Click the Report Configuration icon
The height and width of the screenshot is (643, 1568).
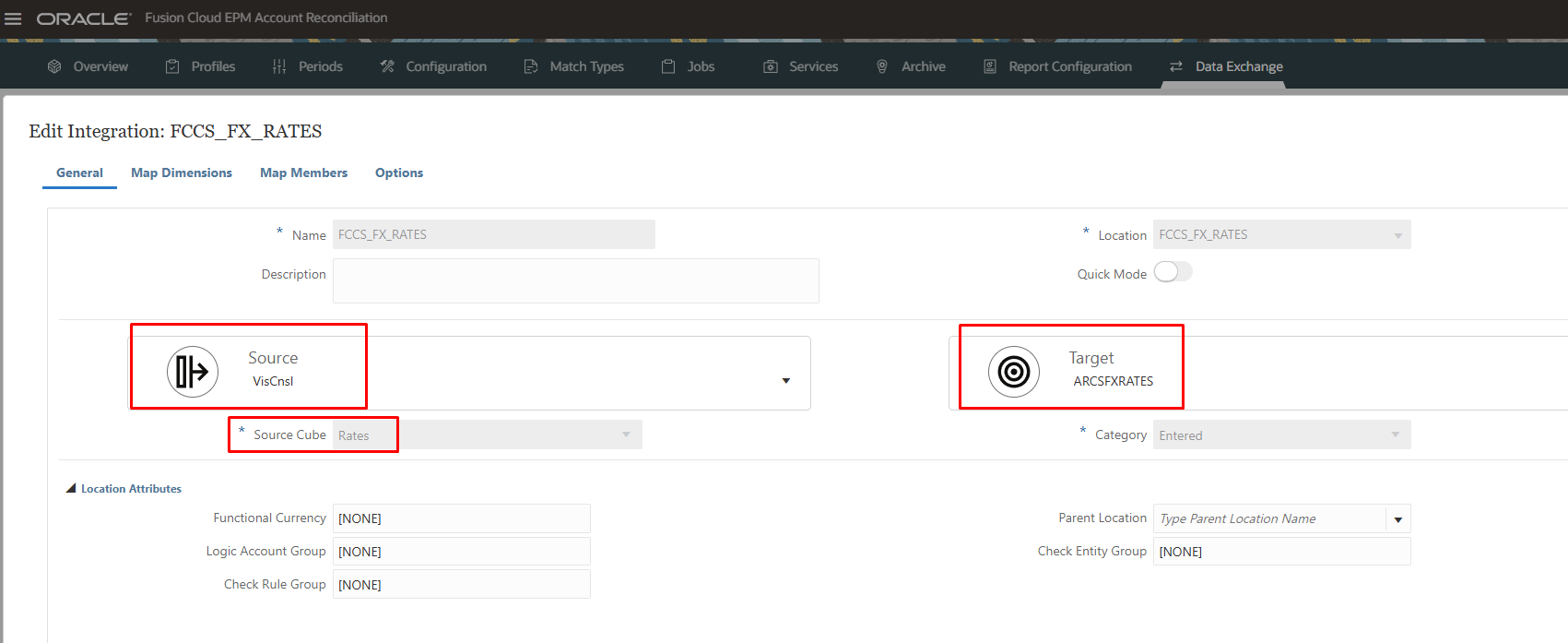990,66
